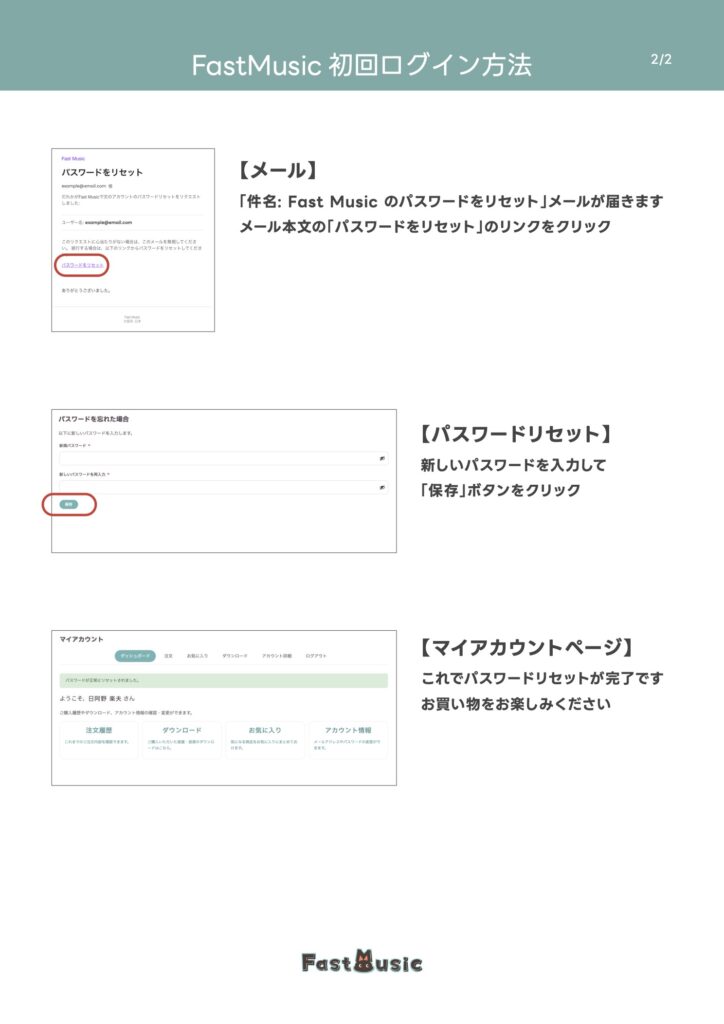Viewport: 724px width, 1024px height.
Task: Toggle visibility eye in the new password field
Action: (383, 458)
